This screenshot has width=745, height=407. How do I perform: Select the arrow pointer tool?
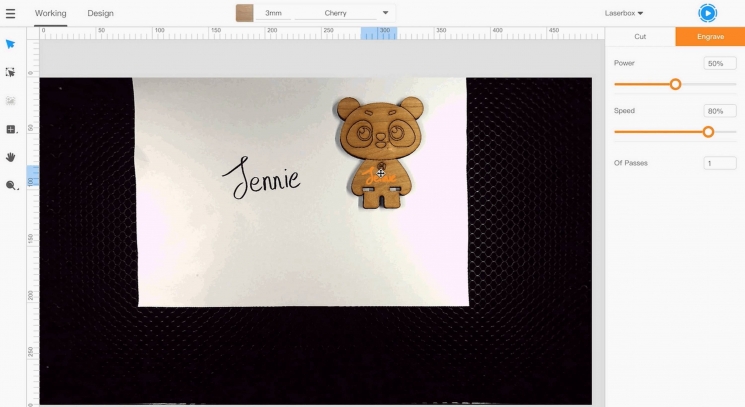(11, 44)
